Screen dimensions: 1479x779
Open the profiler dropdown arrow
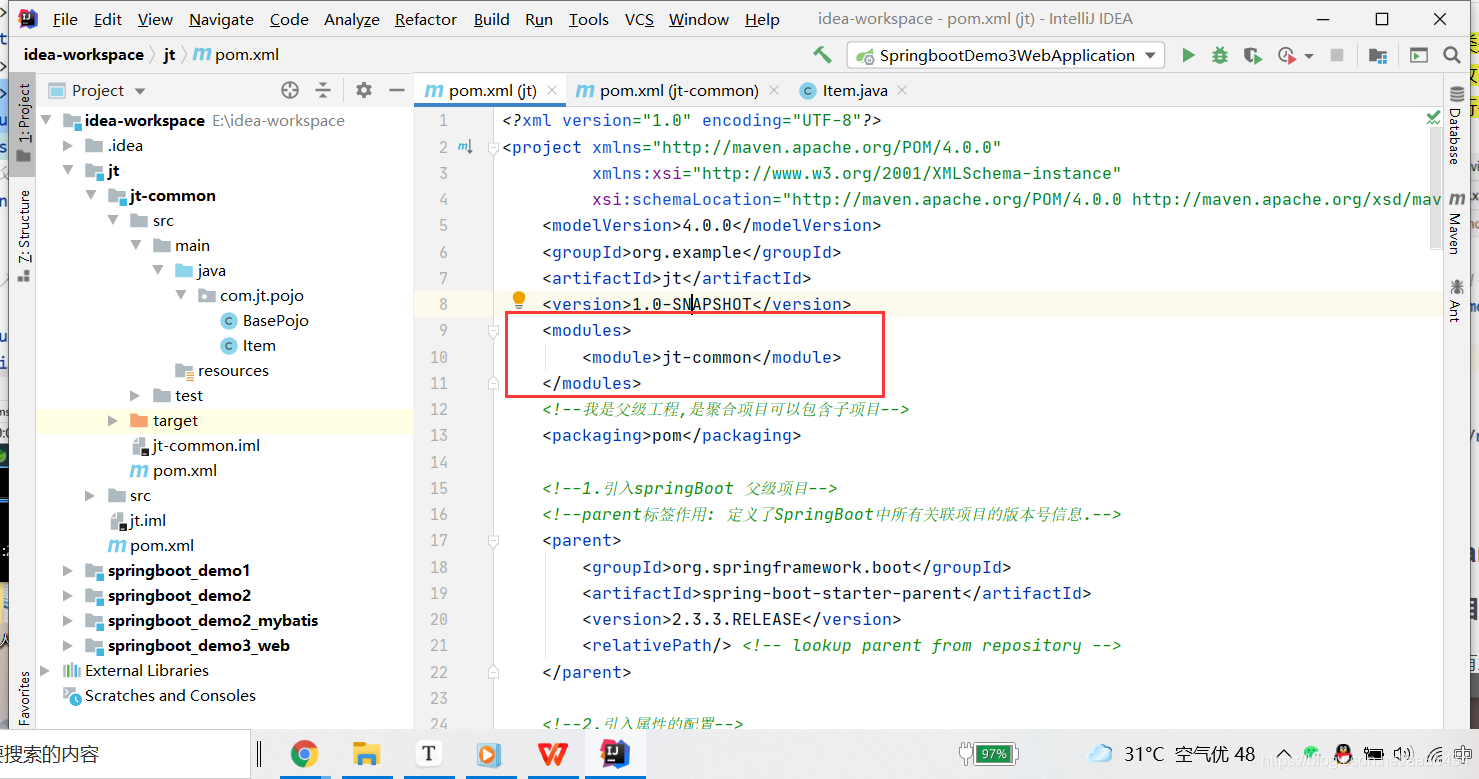pos(1309,56)
